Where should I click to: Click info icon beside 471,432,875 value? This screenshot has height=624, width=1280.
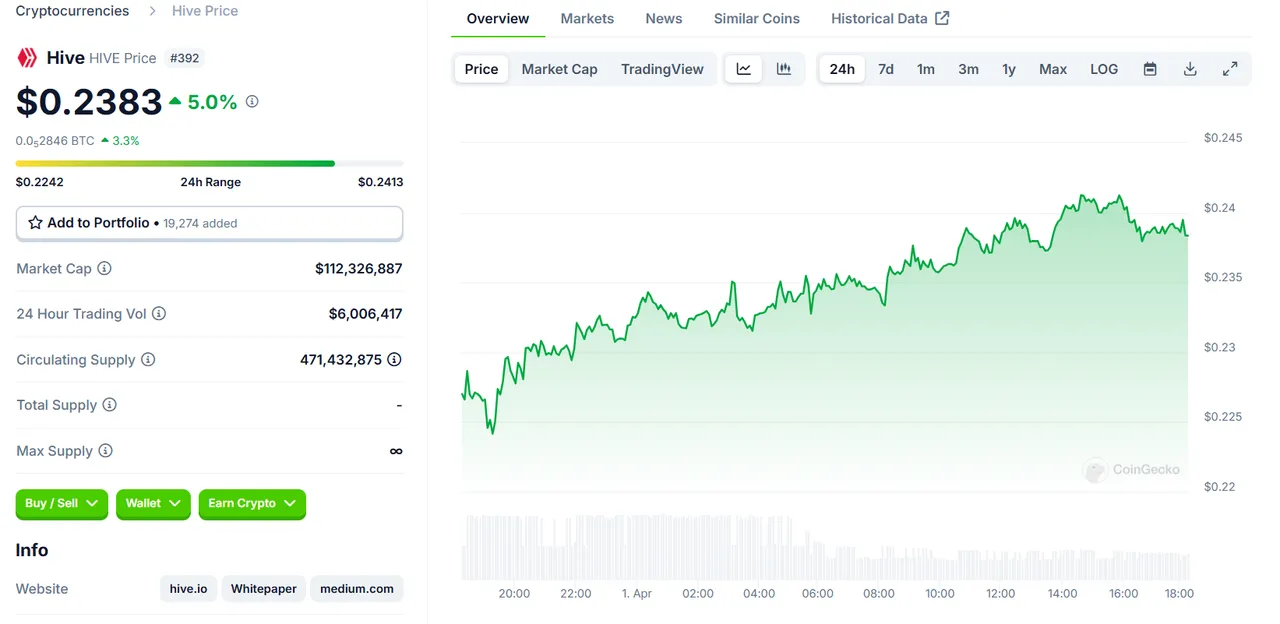394,360
